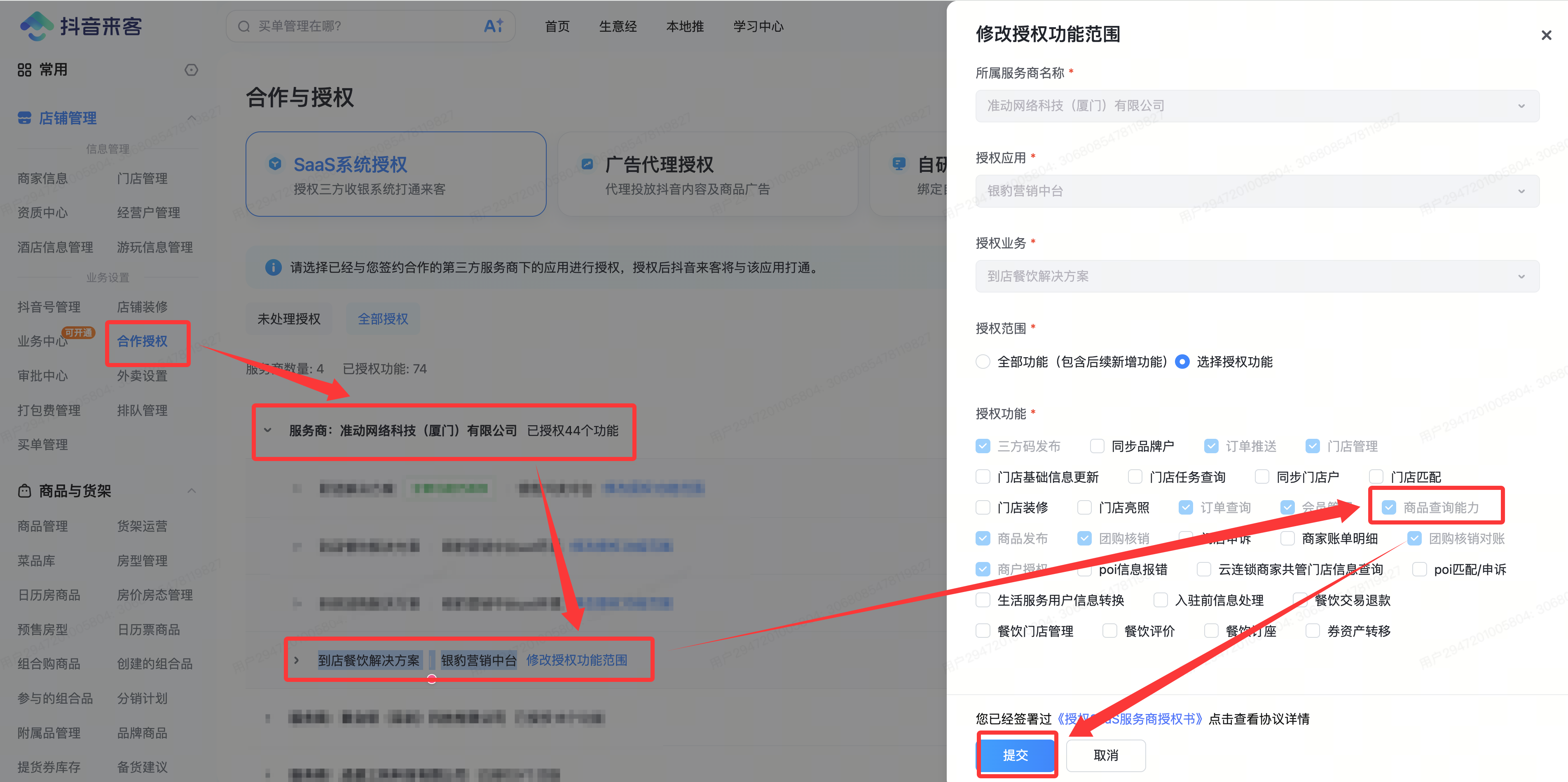Click the 广告代理授权 card icon
1568x782 pixels.
point(587,164)
